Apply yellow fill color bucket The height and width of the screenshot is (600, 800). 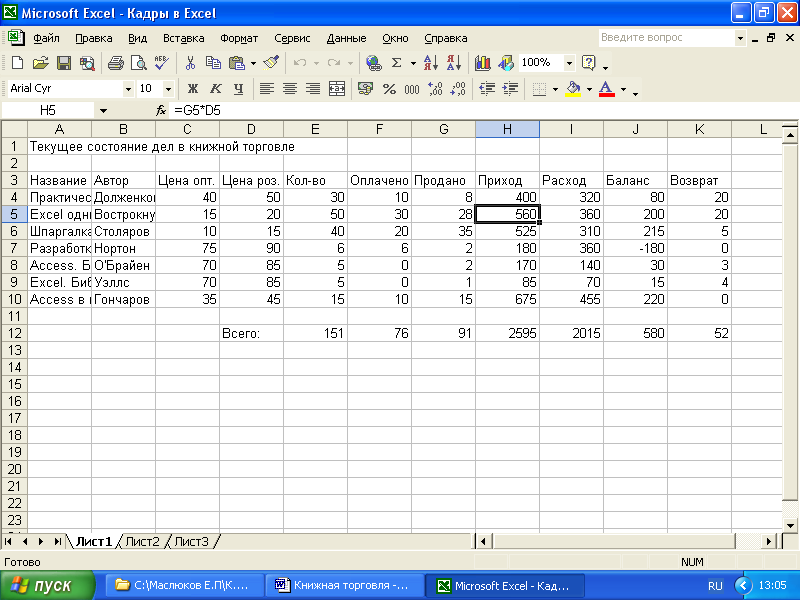(x=574, y=89)
